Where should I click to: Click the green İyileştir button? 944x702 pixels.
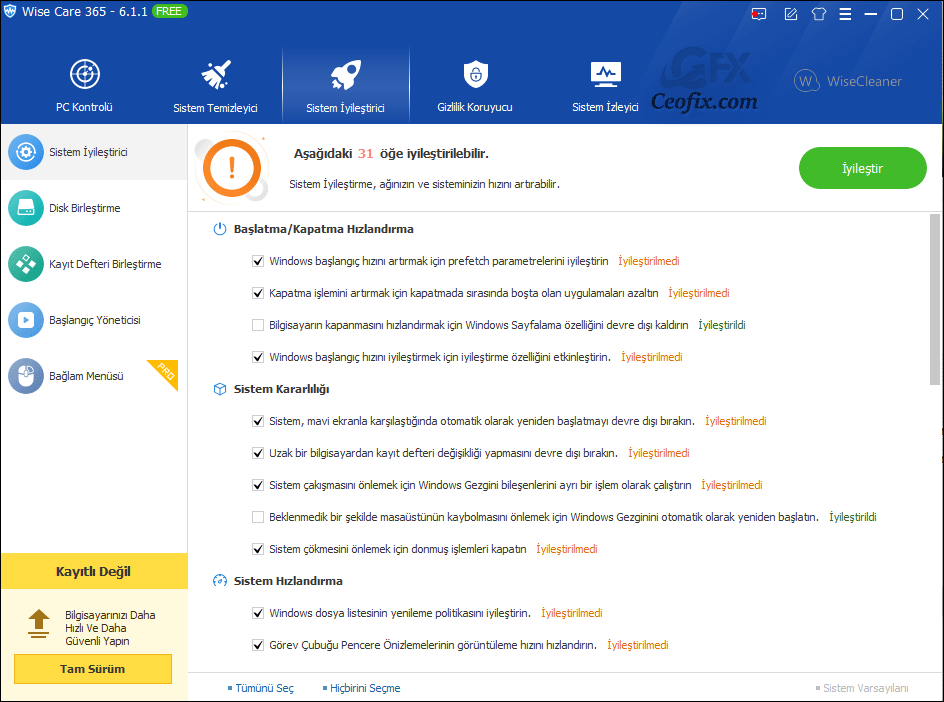[862, 168]
